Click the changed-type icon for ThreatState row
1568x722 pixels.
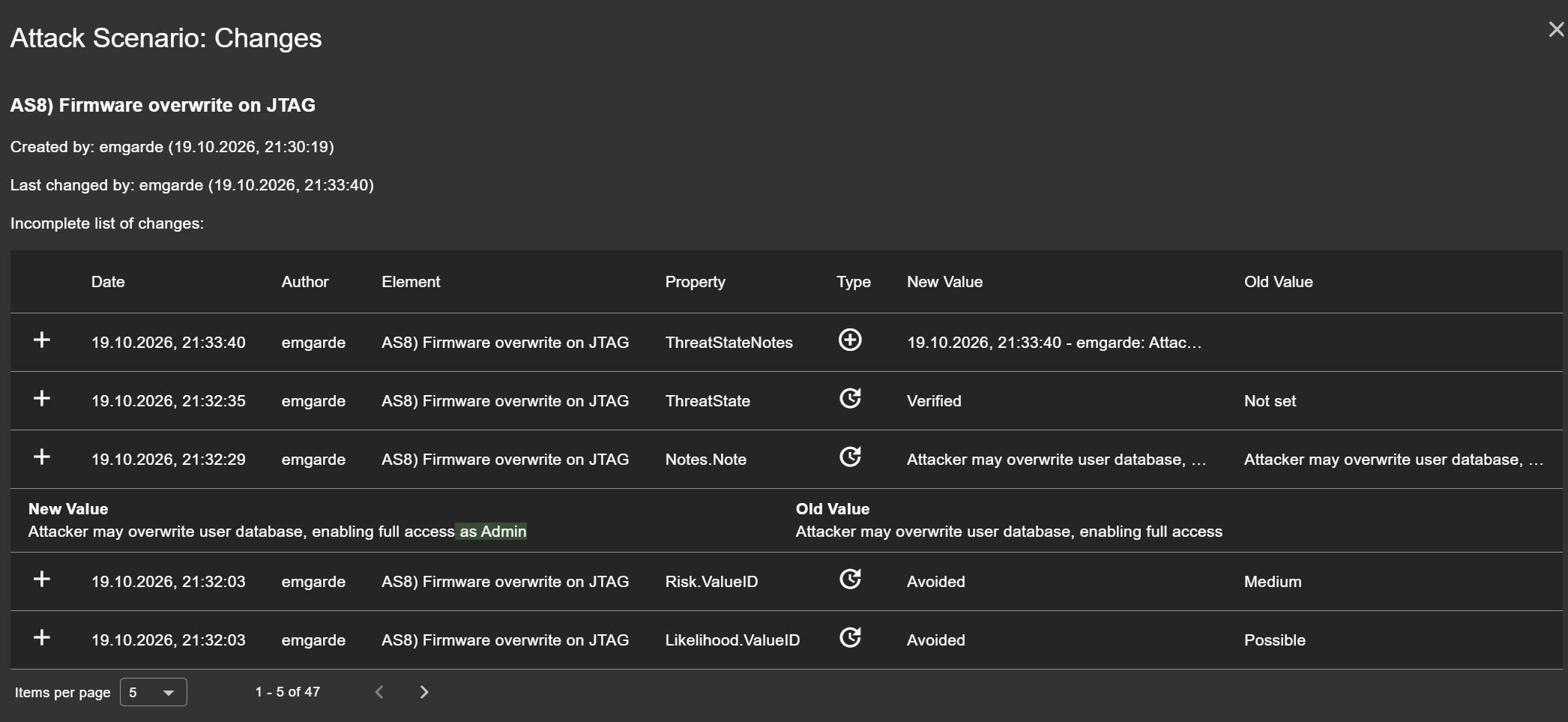[x=850, y=399]
